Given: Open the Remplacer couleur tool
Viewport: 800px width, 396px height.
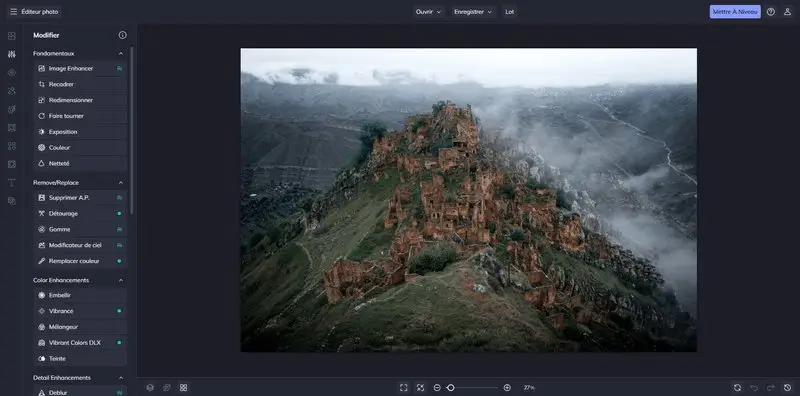Looking at the screenshot, I should [81, 261].
